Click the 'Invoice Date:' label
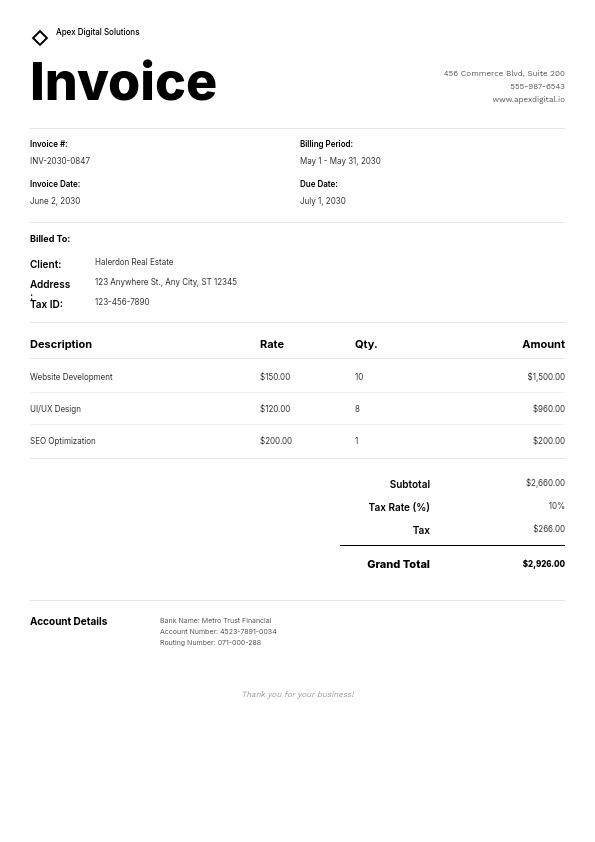 click(55, 184)
